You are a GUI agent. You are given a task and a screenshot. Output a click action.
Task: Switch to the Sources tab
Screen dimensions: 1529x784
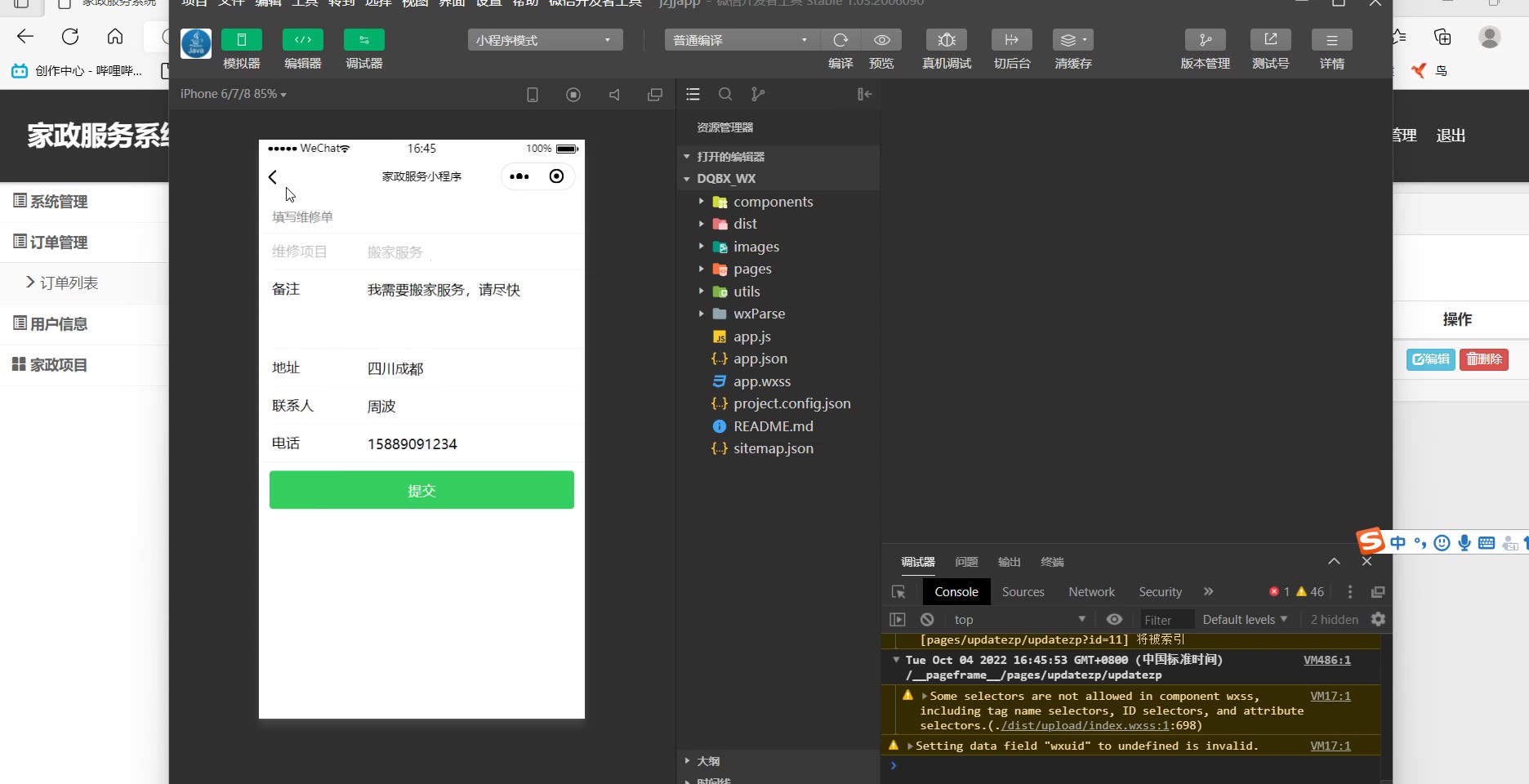click(x=1023, y=592)
